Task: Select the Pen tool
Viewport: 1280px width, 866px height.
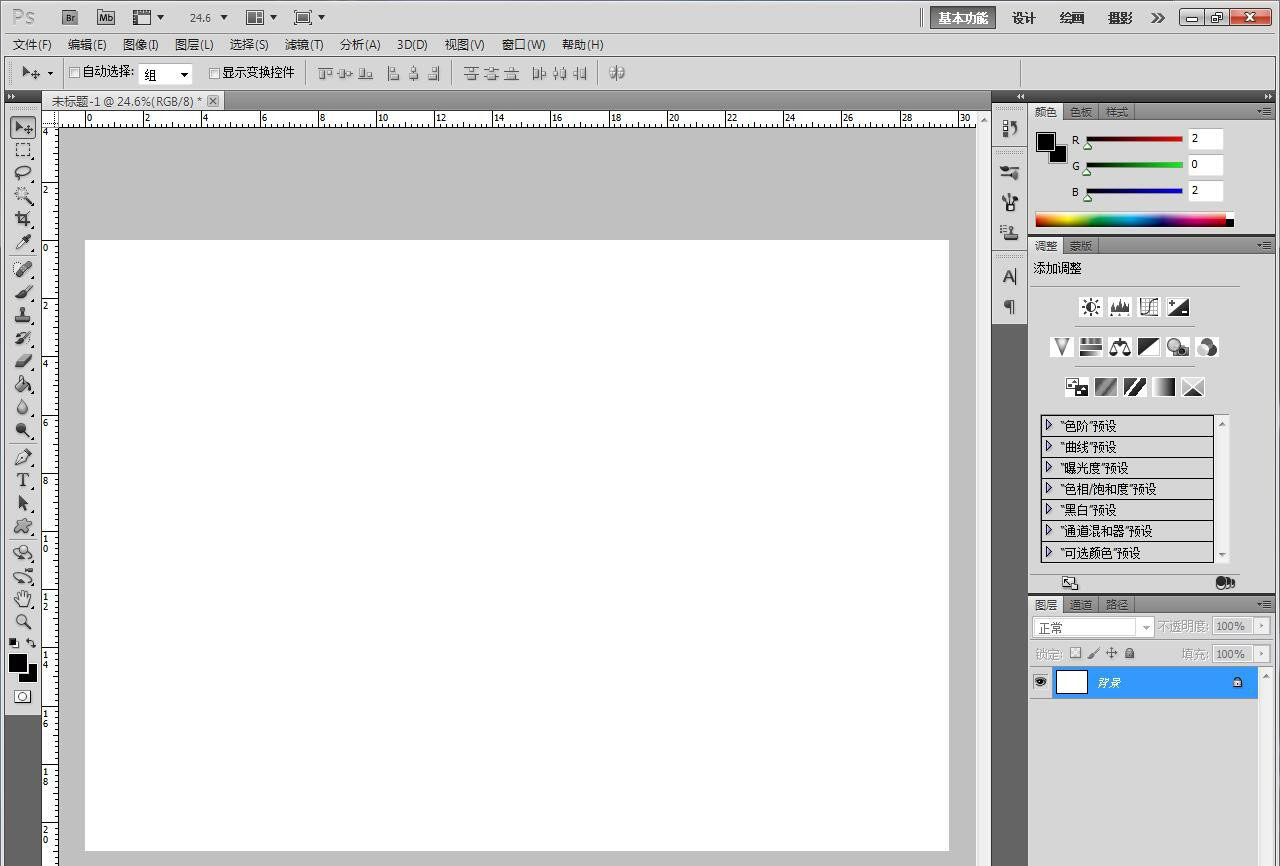Action: coord(23,457)
